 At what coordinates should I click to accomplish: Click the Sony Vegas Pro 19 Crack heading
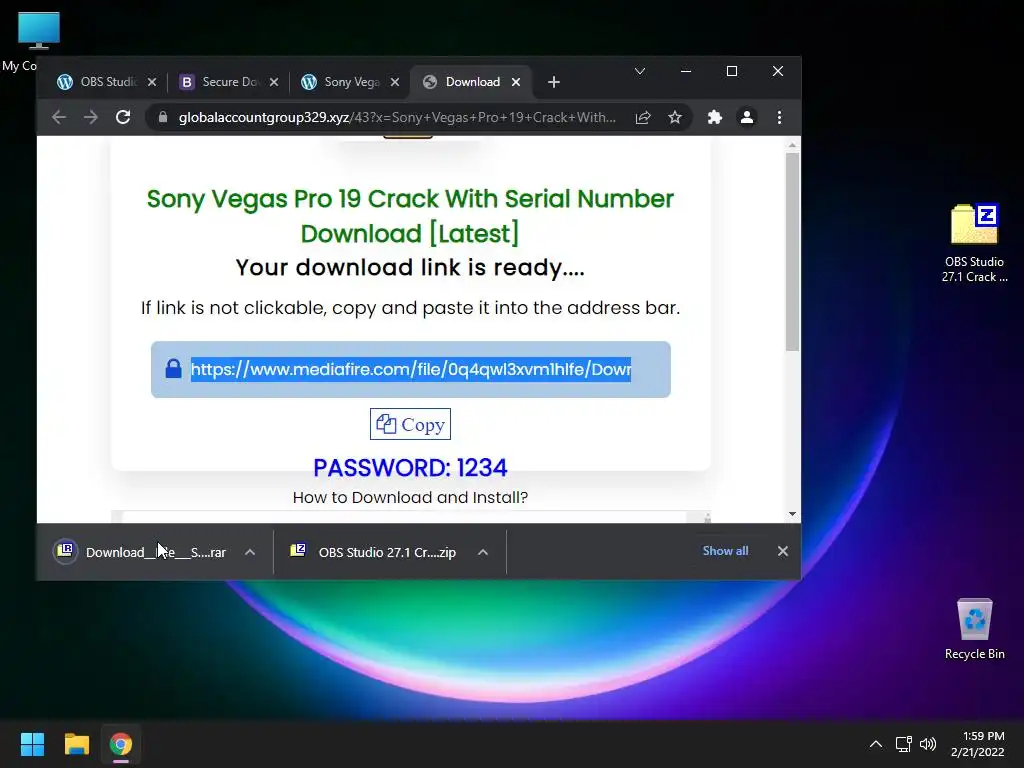410,216
